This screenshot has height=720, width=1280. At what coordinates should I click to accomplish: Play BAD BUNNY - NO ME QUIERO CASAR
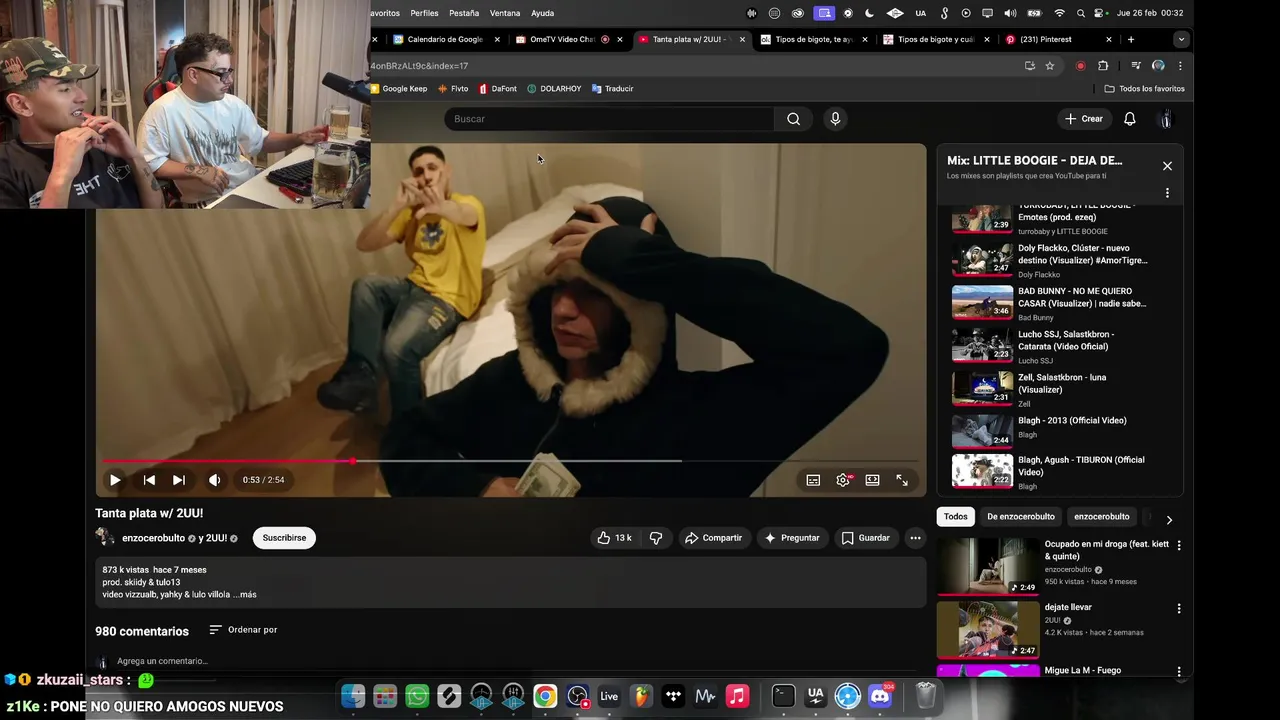click(1050, 303)
